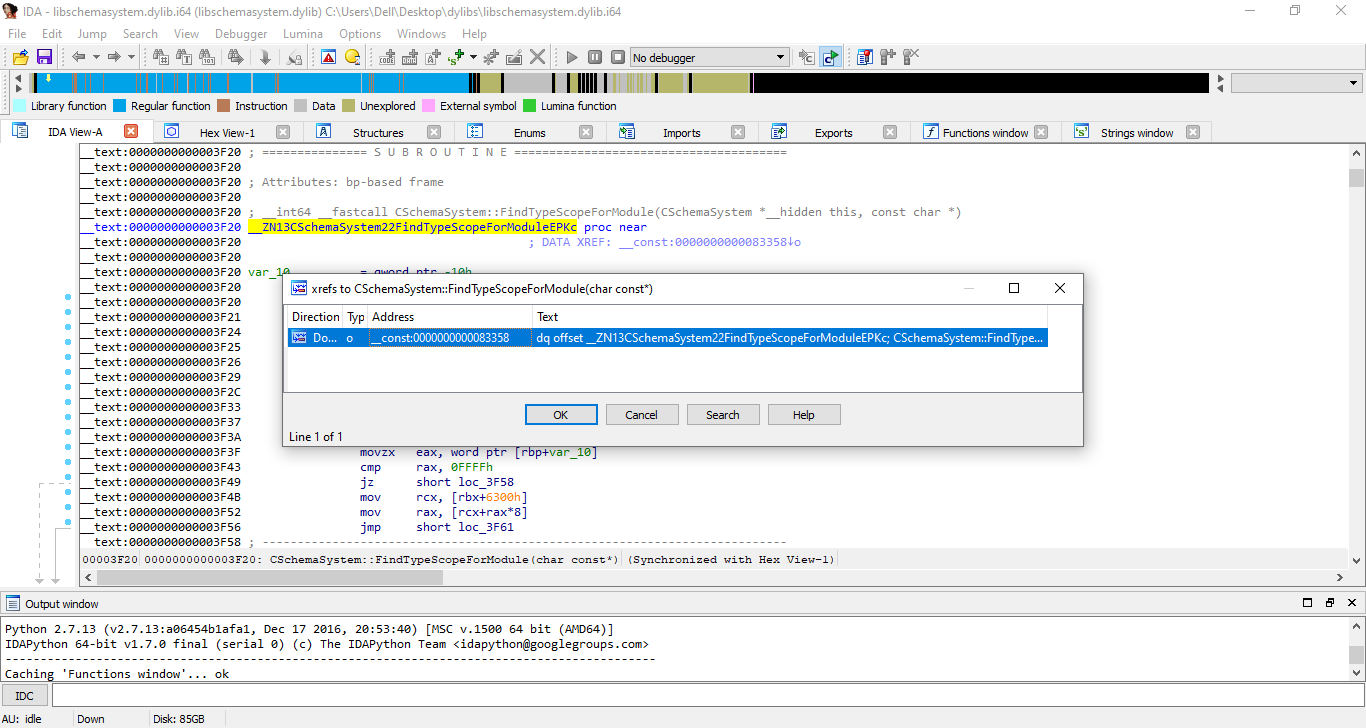
Task: Click the byte sequence search icon (101)
Action: click(207, 57)
